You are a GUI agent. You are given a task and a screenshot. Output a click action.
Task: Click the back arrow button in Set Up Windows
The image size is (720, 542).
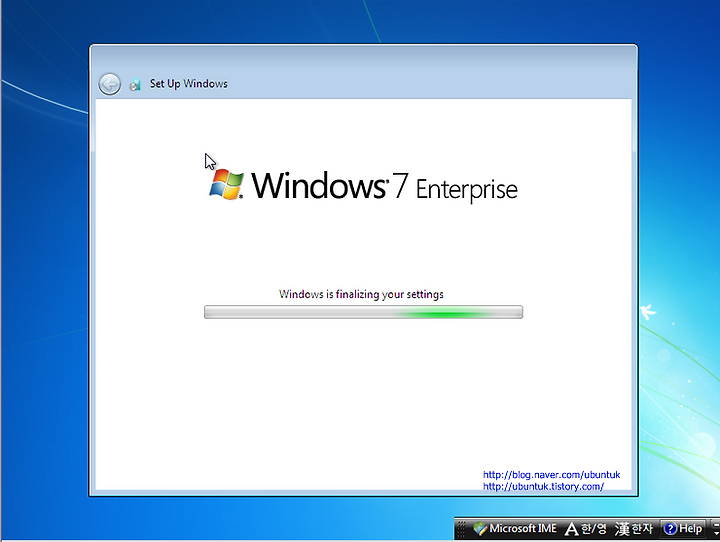click(x=110, y=85)
